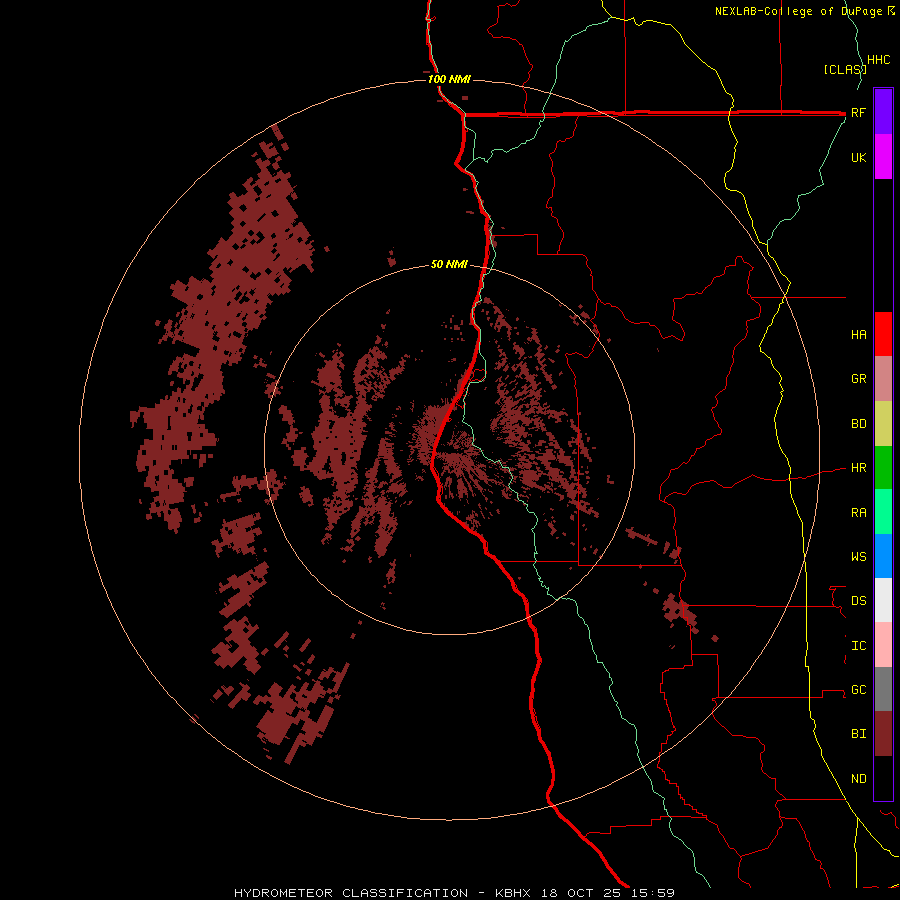Select the BD yellow legend block

click(x=883, y=424)
